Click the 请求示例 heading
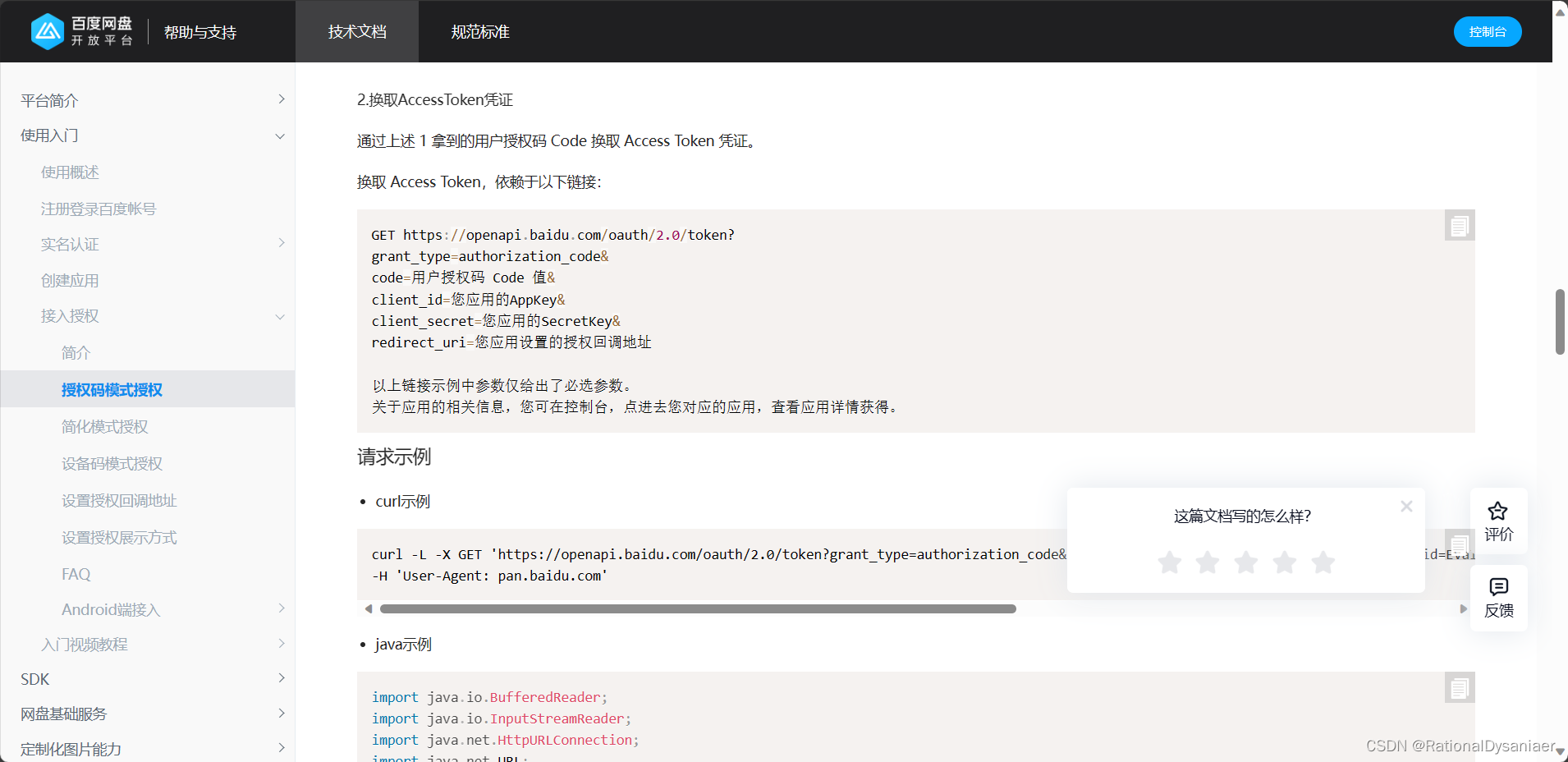The image size is (1568, 762). click(394, 457)
